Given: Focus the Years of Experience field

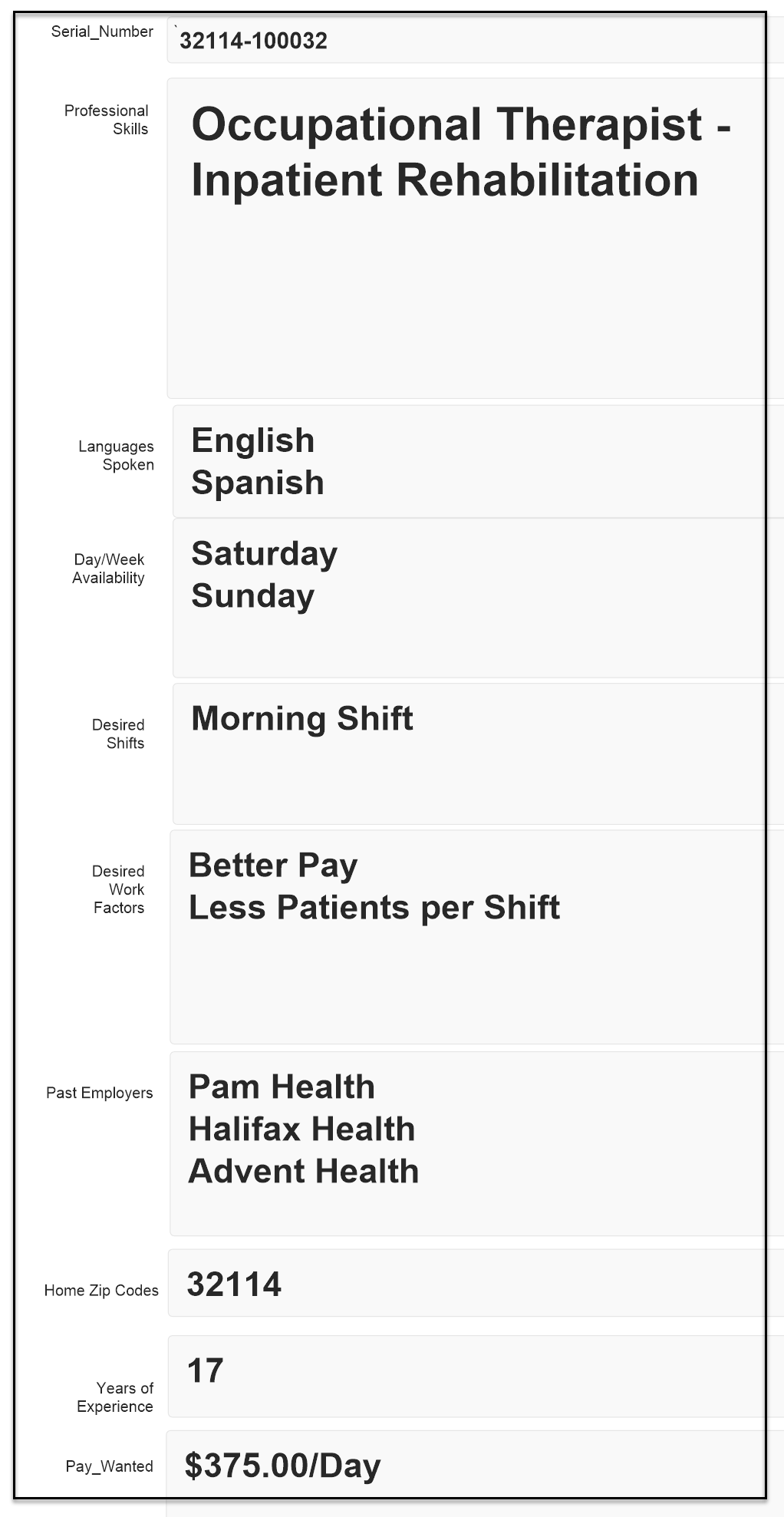Looking at the screenshot, I should (468, 1376).
